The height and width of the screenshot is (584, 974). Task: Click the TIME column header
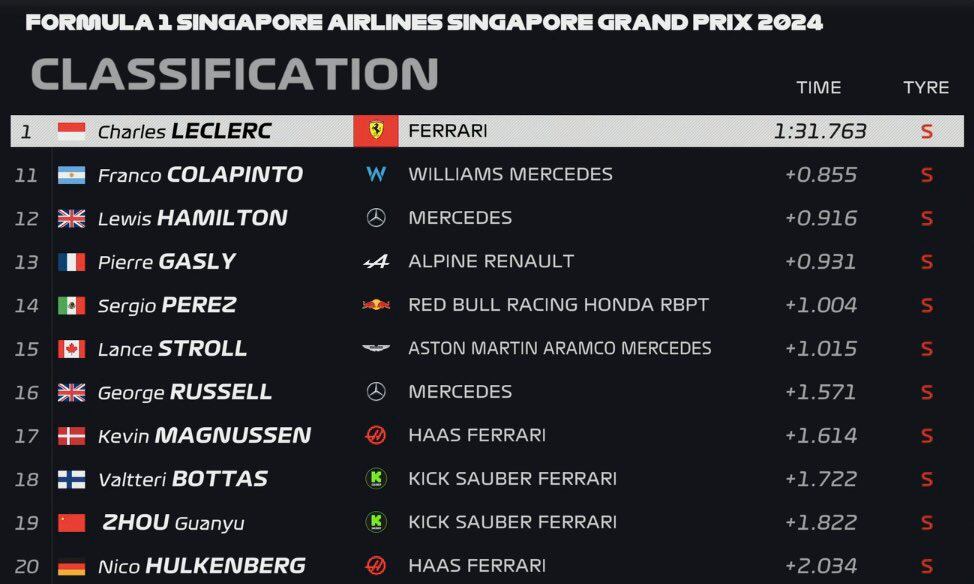point(819,88)
